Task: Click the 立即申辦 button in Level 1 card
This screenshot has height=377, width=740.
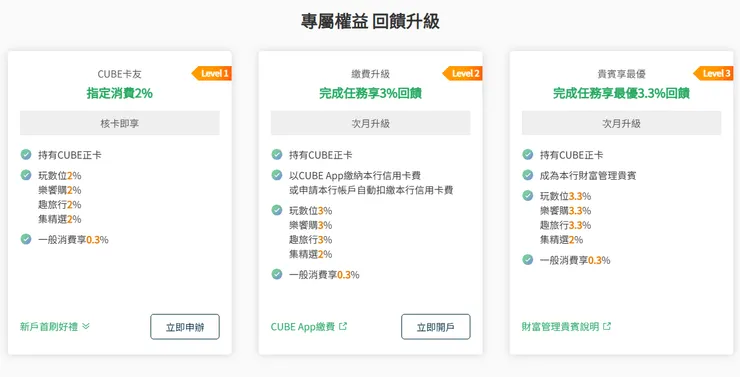Action: tap(185, 327)
